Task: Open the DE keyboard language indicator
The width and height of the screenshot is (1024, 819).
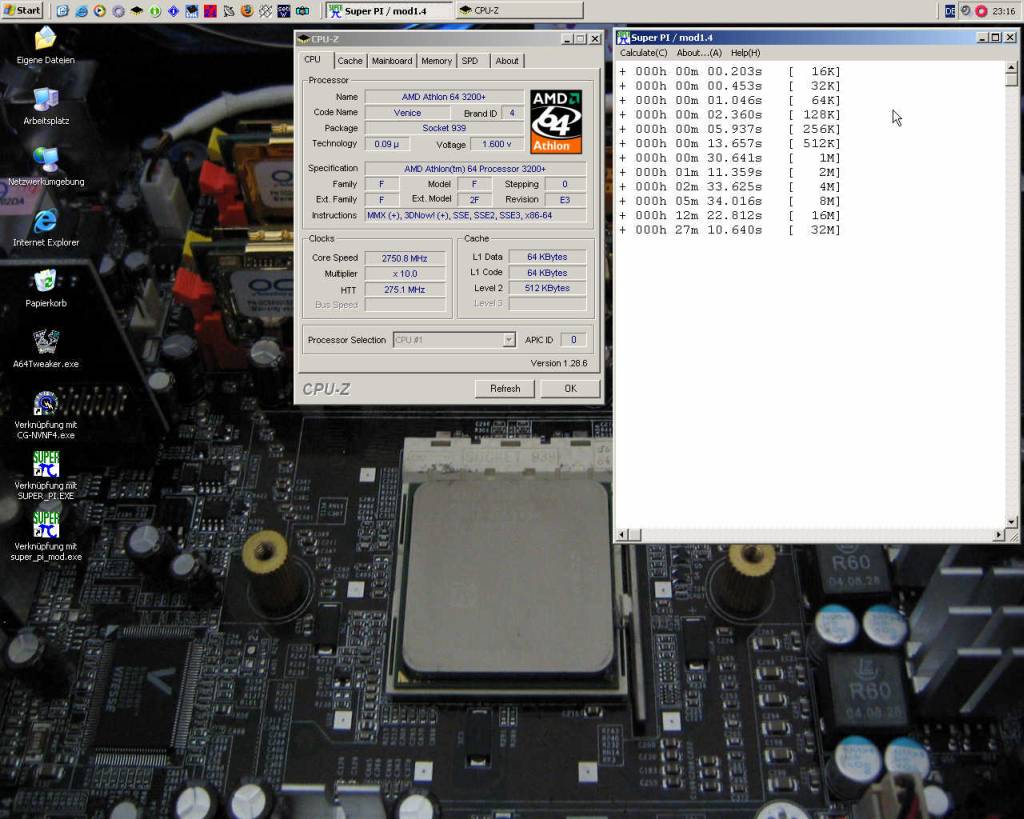Action: 950,10
